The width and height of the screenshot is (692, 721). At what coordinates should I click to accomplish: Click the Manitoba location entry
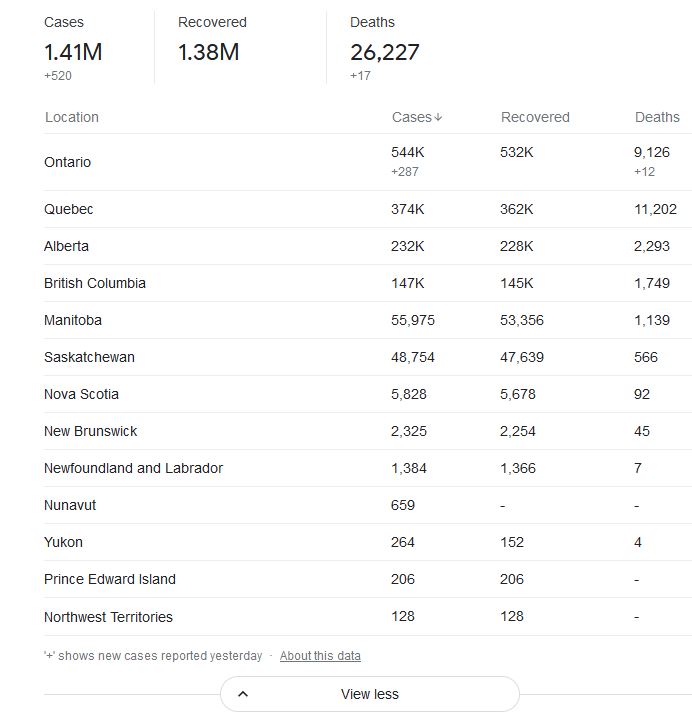point(73,320)
